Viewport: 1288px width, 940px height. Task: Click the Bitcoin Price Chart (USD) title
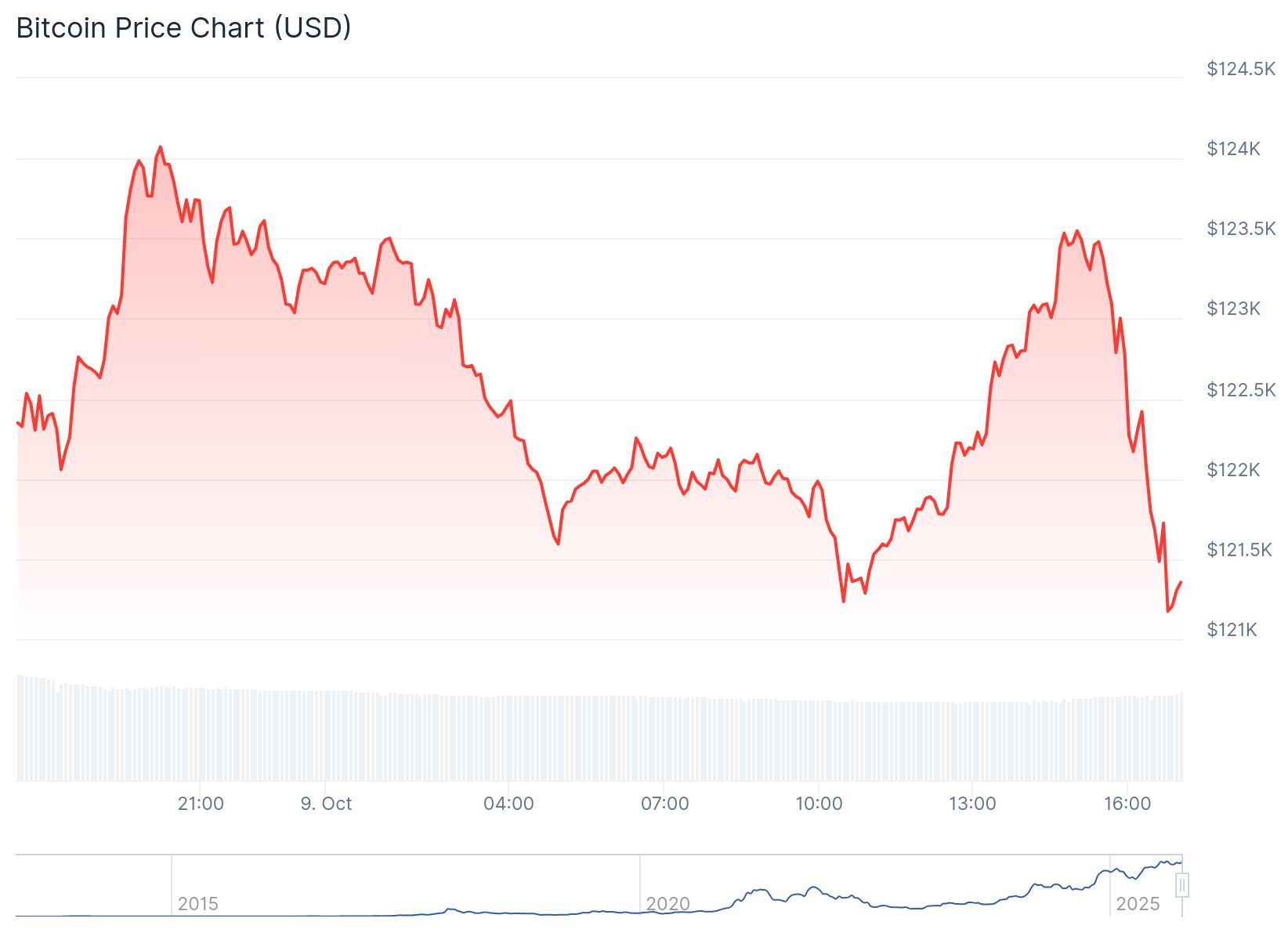pos(183,28)
